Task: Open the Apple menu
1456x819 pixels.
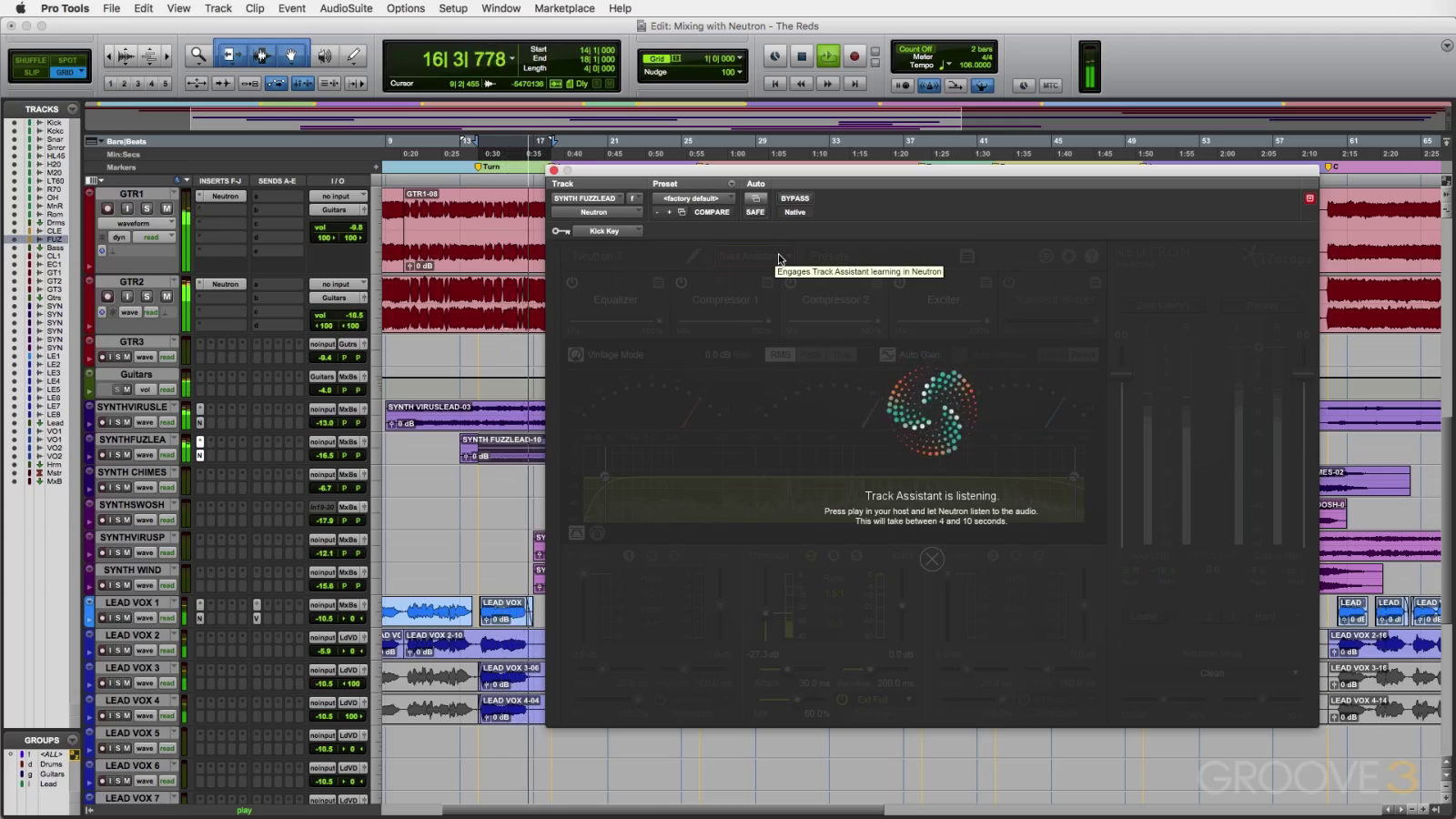Action: point(20,8)
